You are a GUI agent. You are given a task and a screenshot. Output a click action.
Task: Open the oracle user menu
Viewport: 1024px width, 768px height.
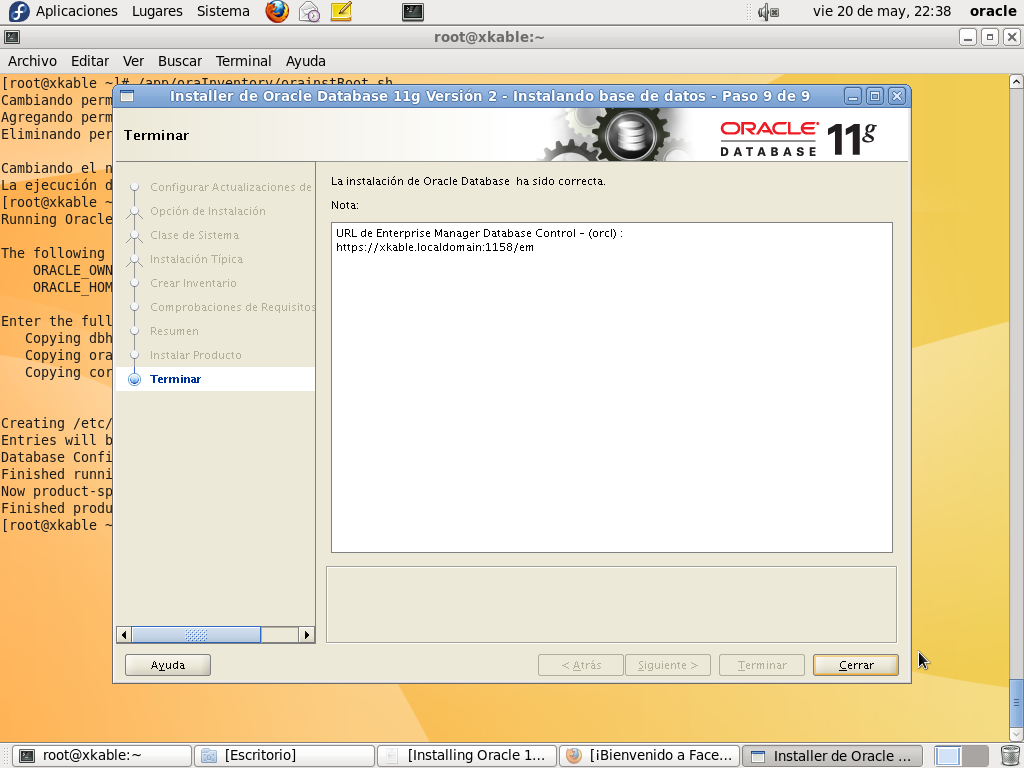[x=993, y=11]
